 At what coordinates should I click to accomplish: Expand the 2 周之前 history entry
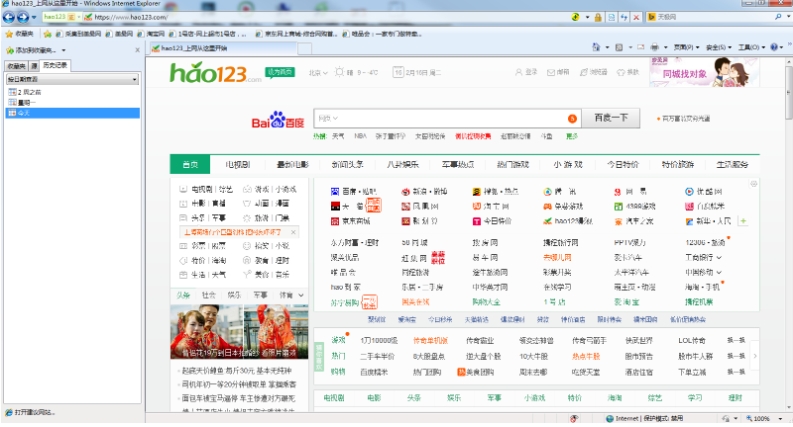(25, 92)
